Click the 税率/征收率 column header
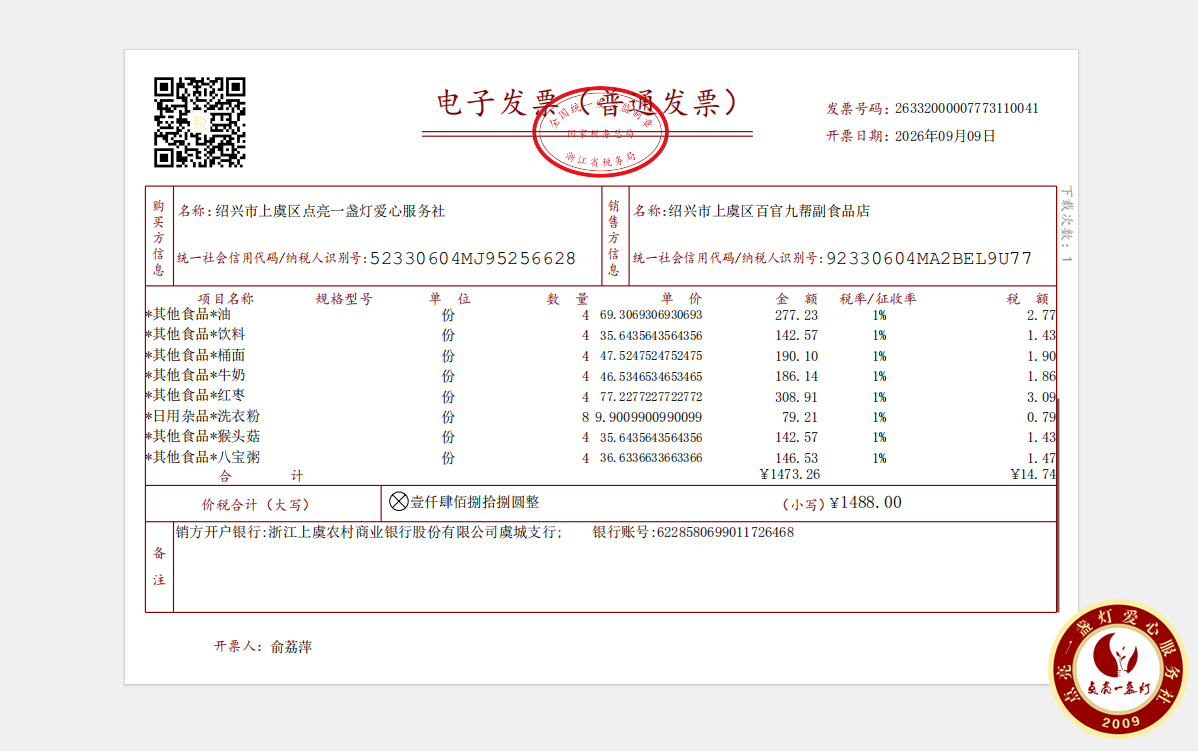This screenshot has width=1198, height=751. (878, 299)
